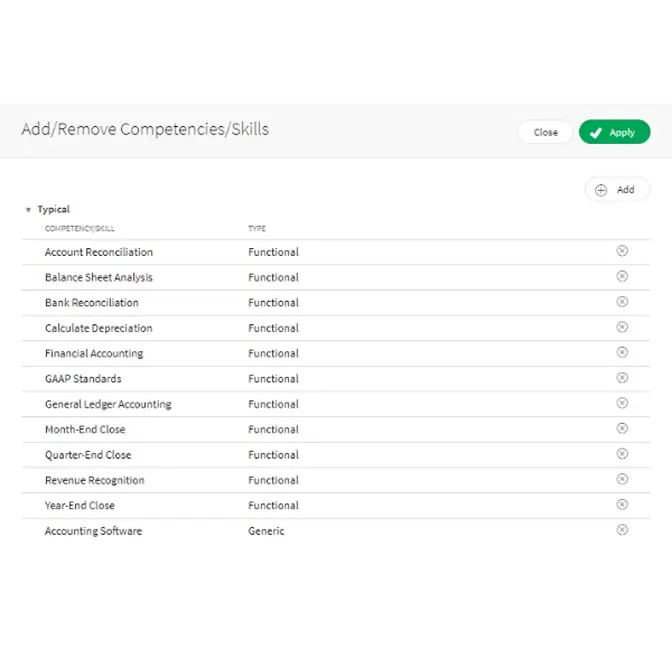
Task: Remove the Financial Accounting skill
Action: point(622,352)
